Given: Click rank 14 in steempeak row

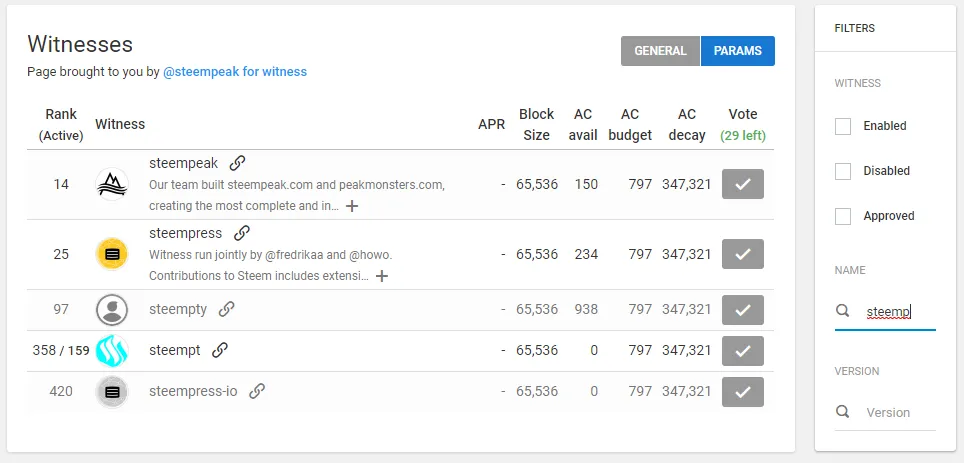Looking at the screenshot, I should (61, 184).
